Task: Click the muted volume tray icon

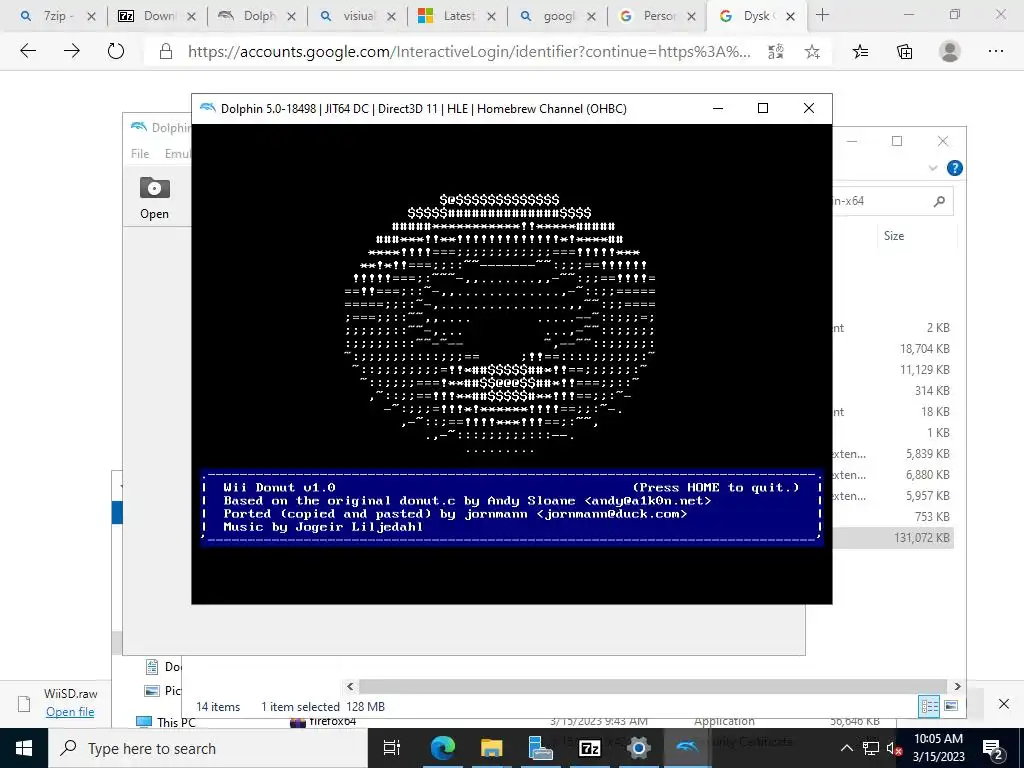Action: [893, 748]
